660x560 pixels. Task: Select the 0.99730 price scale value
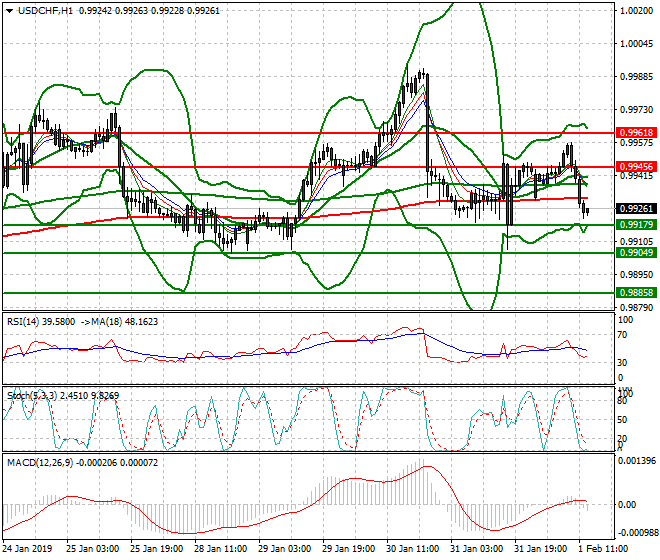click(637, 109)
